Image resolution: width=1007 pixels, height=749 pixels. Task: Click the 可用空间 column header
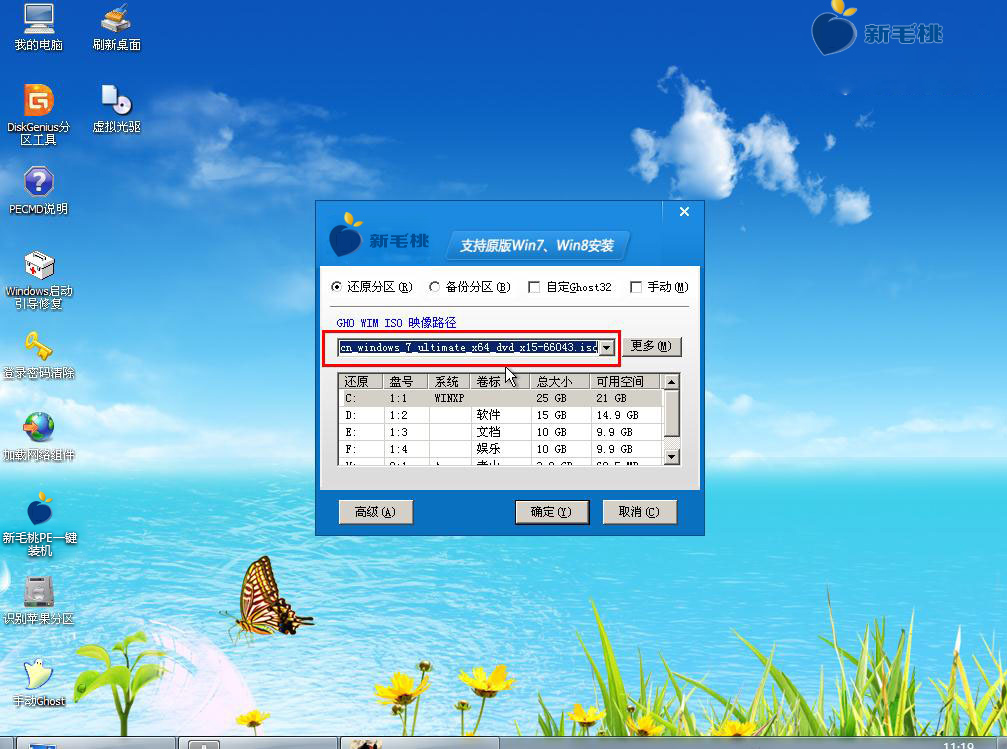click(x=626, y=382)
